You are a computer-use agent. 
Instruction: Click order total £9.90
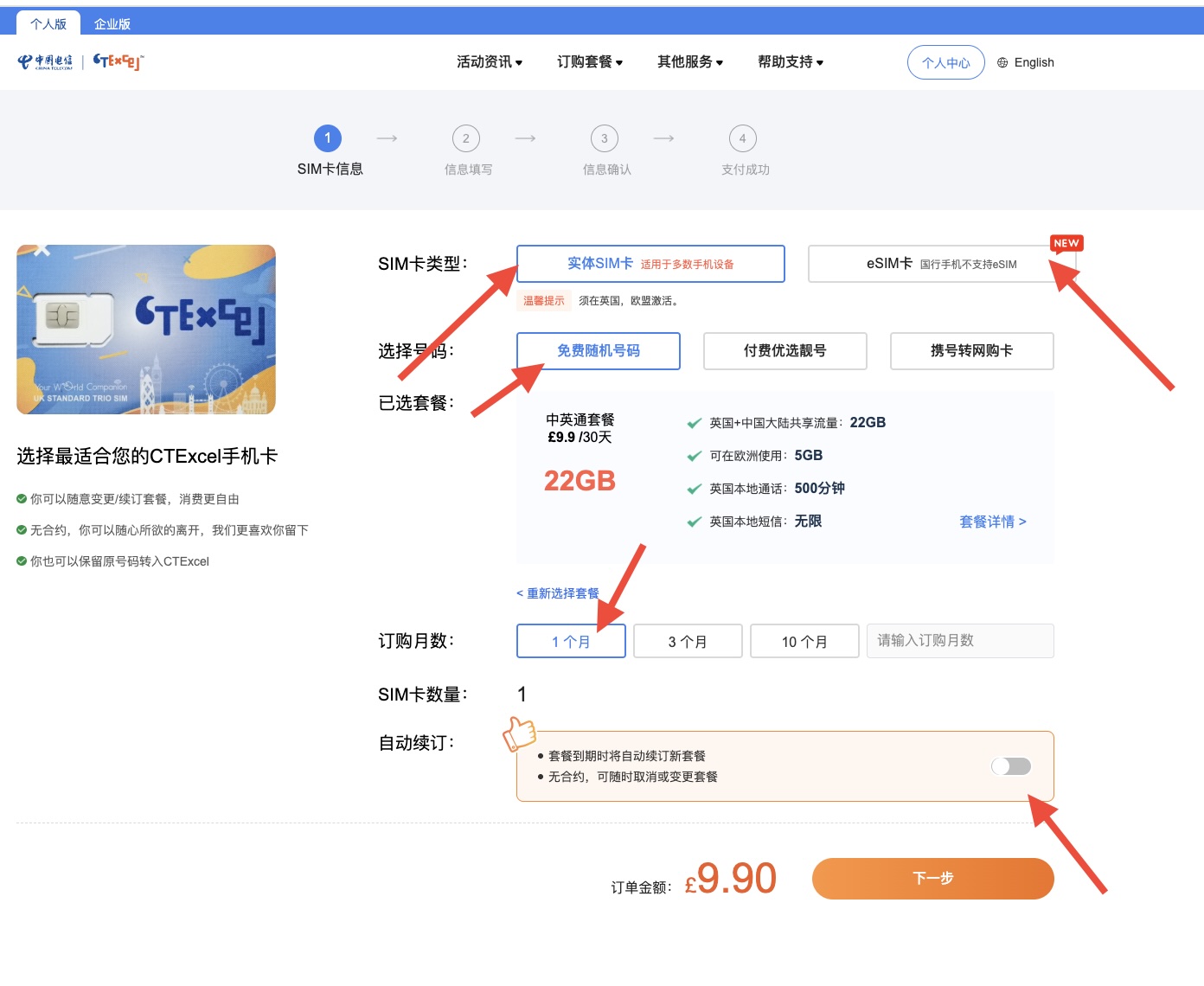pyautogui.click(x=731, y=879)
